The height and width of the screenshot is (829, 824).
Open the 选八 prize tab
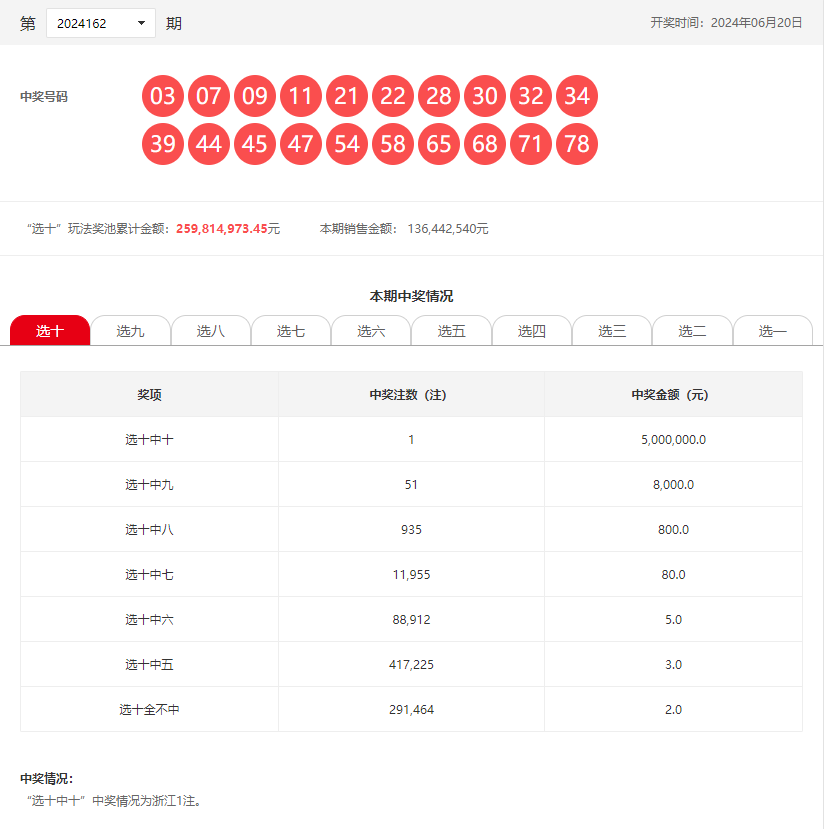[x=211, y=331]
